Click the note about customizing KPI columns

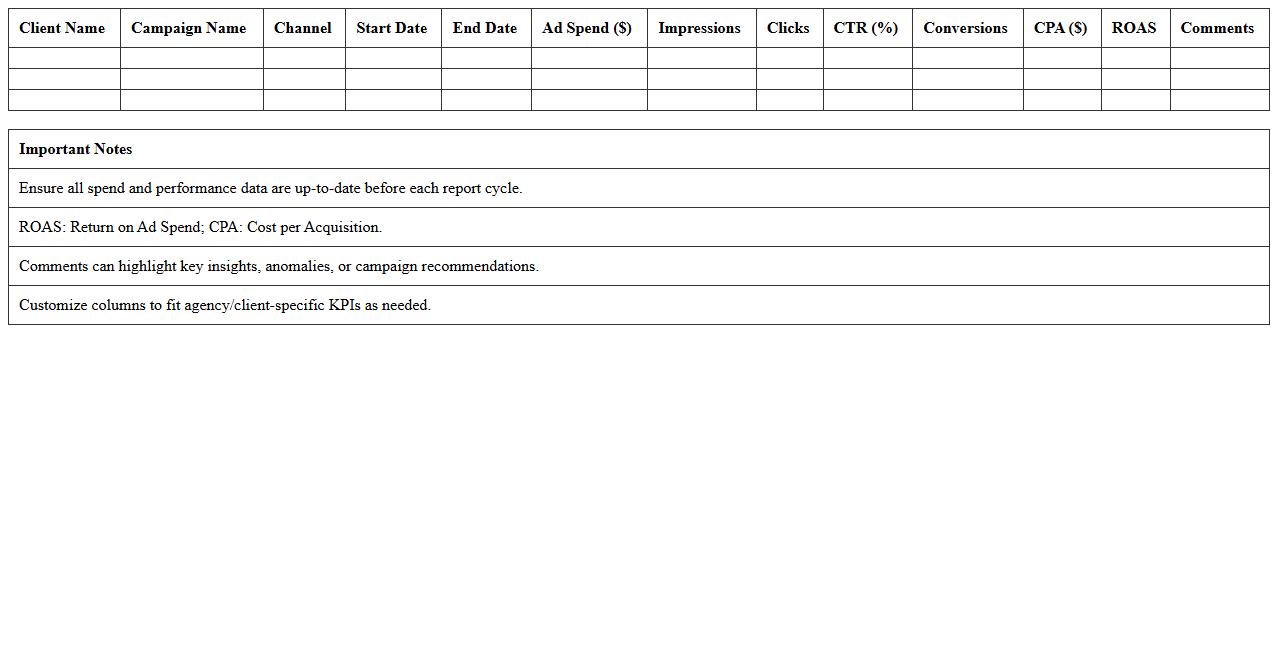coord(225,305)
